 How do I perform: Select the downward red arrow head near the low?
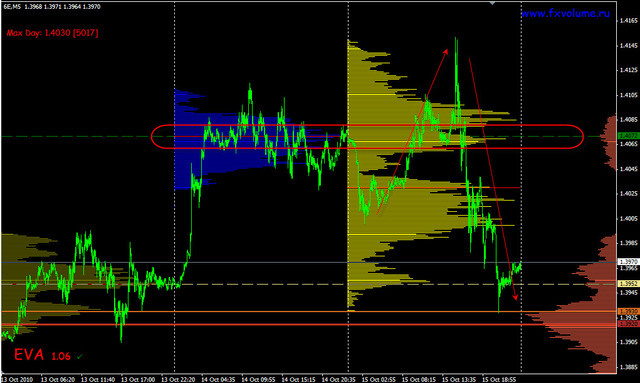[x=516, y=296]
